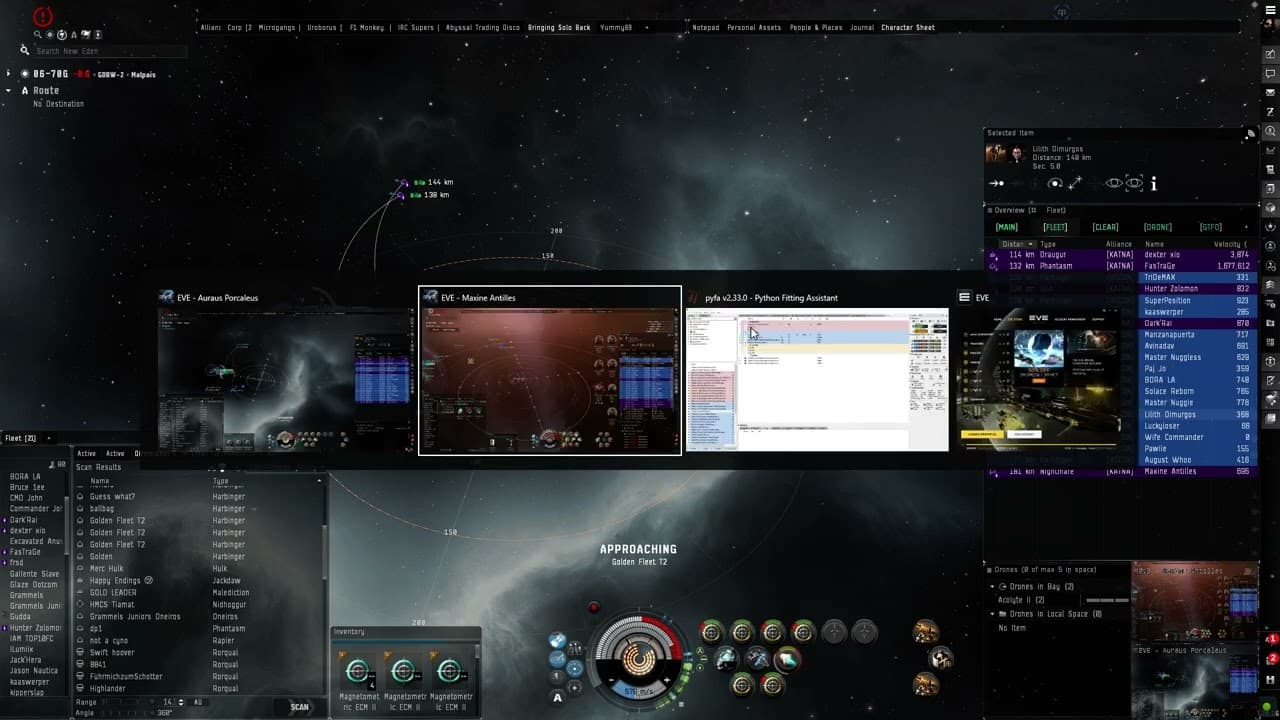Screen dimensions: 1280x720
Task: Open the Microgangs chat tab
Action: (x=277, y=28)
